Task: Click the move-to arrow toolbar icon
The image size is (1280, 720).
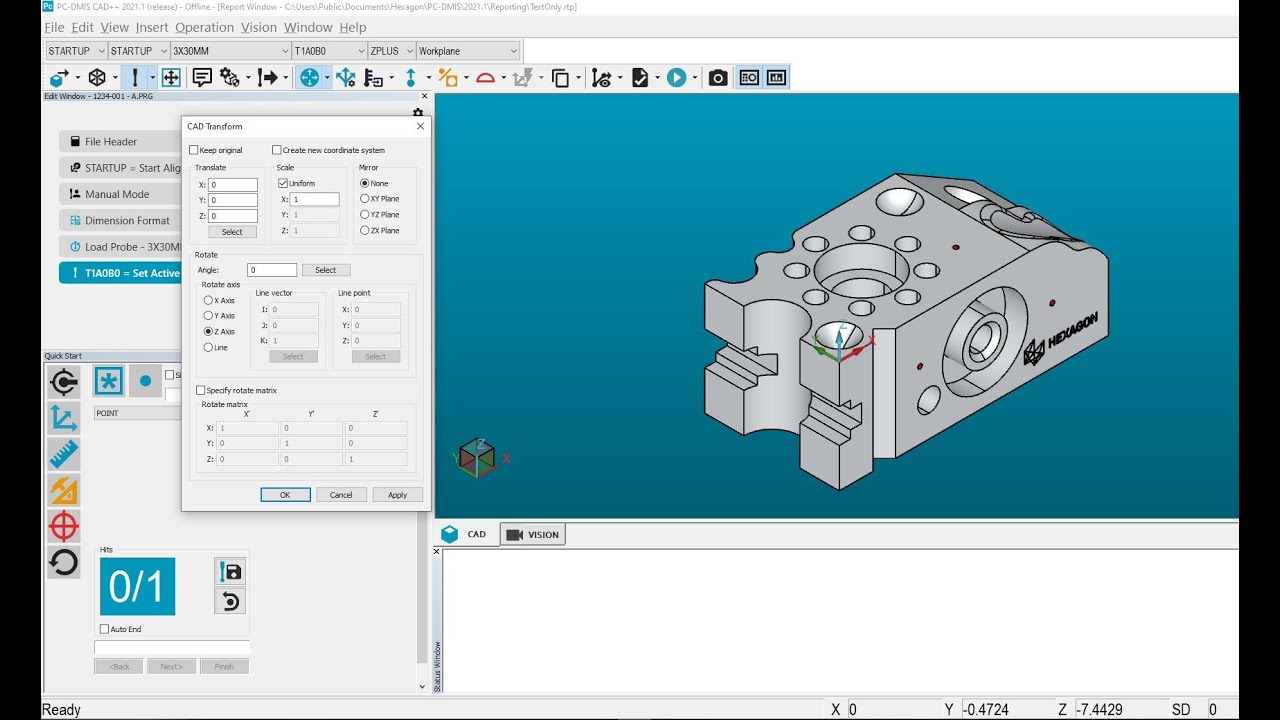Action: pos(268,77)
